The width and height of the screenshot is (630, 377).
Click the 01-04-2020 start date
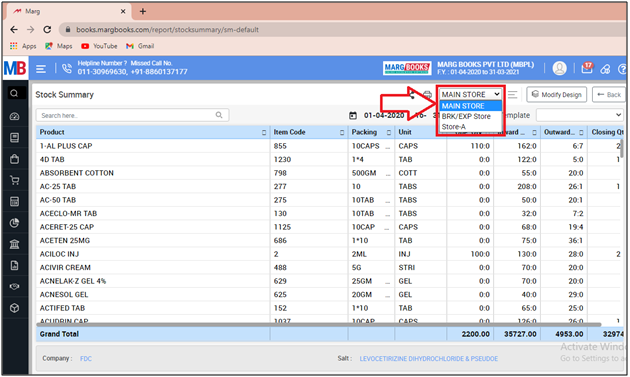384,116
